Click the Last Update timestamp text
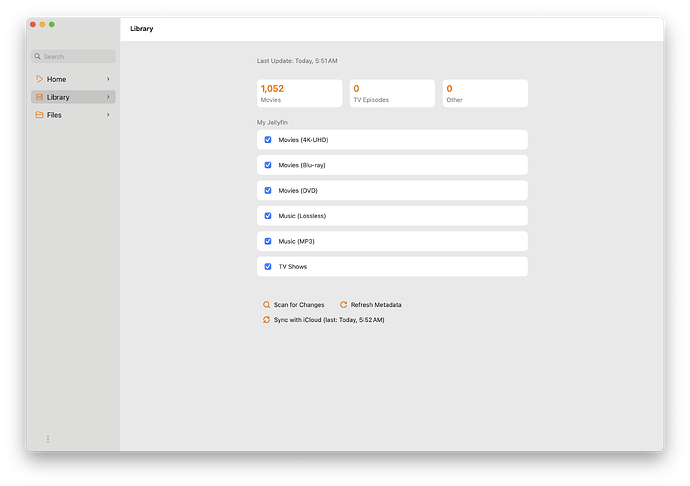Image resolution: width=690 pixels, height=486 pixels. (297, 61)
